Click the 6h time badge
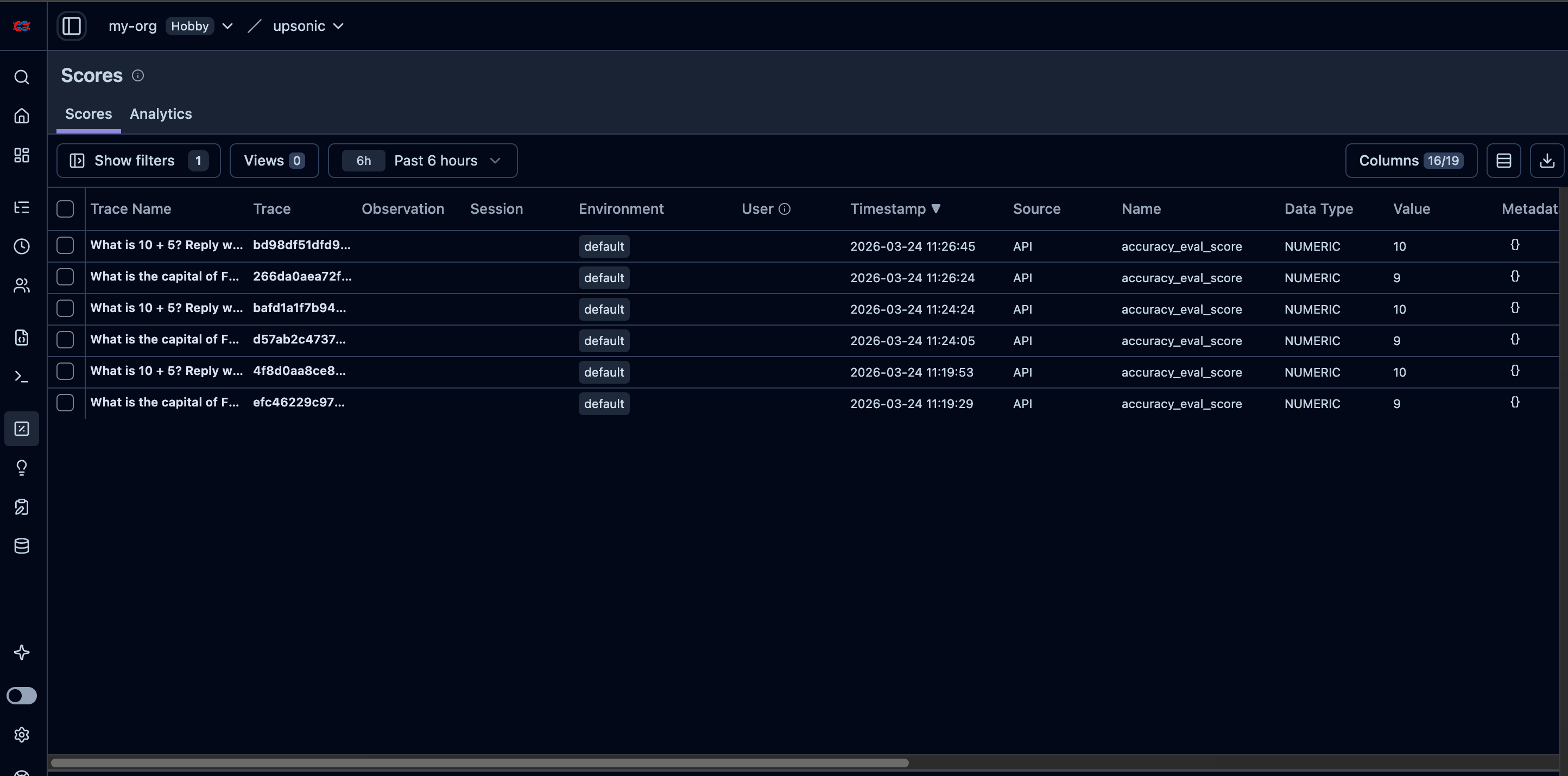1568x776 pixels. coord(363,161)
